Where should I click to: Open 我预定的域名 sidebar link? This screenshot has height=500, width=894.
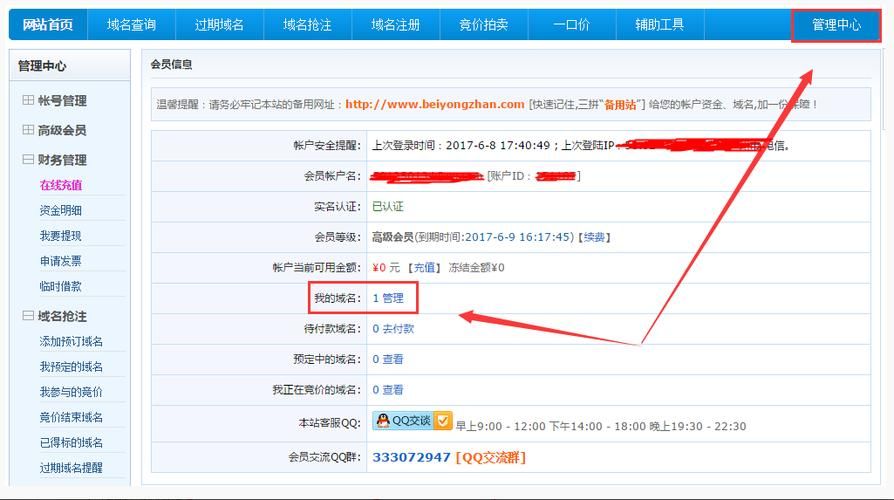click(x=71, y=367)
